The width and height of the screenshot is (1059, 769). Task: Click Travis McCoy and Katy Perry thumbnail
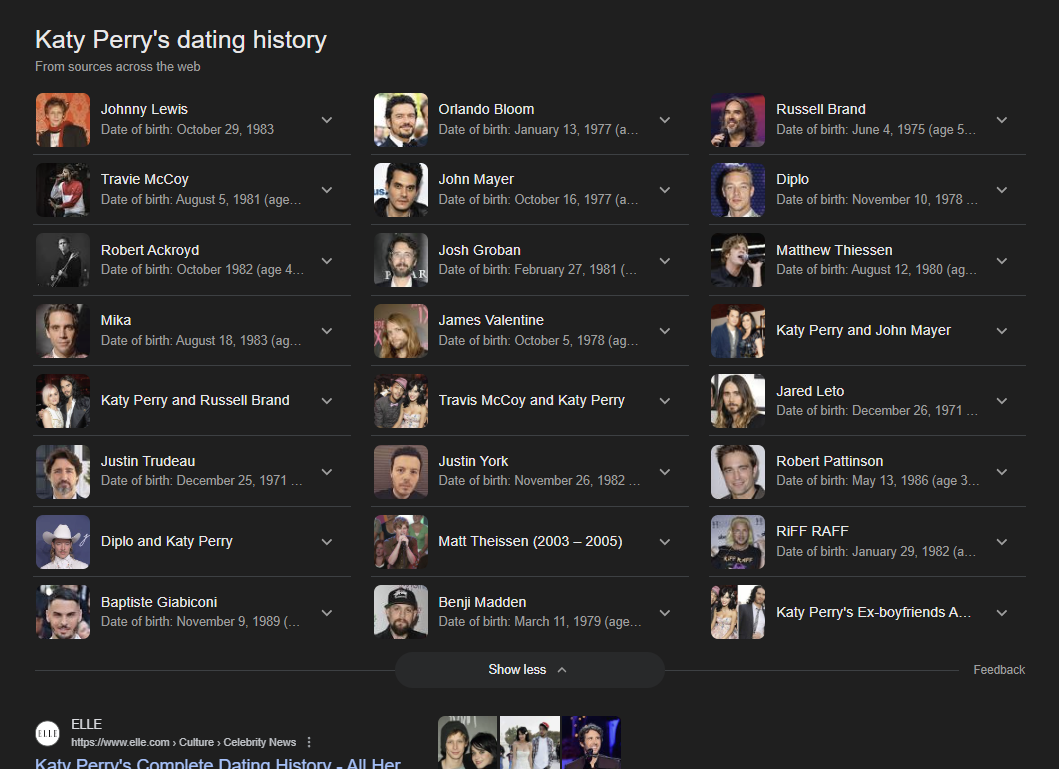pos(401,401)
